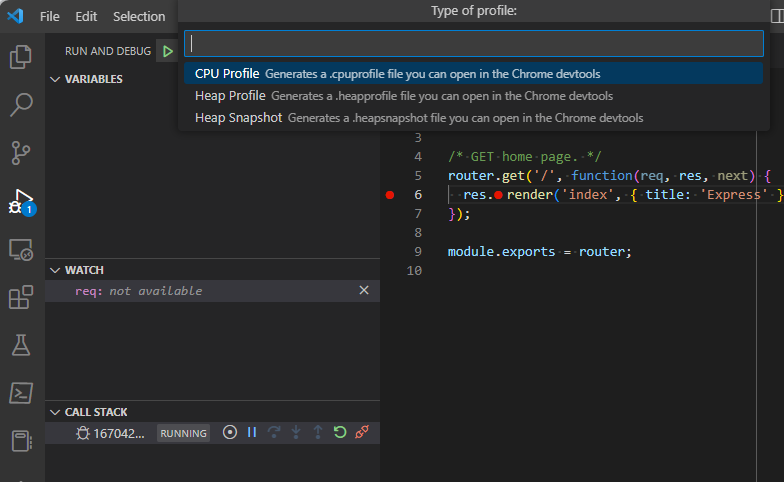This screenshot has height=482, width=784.
Task: Select CPU Profile option
Action: tap(473, 74)
